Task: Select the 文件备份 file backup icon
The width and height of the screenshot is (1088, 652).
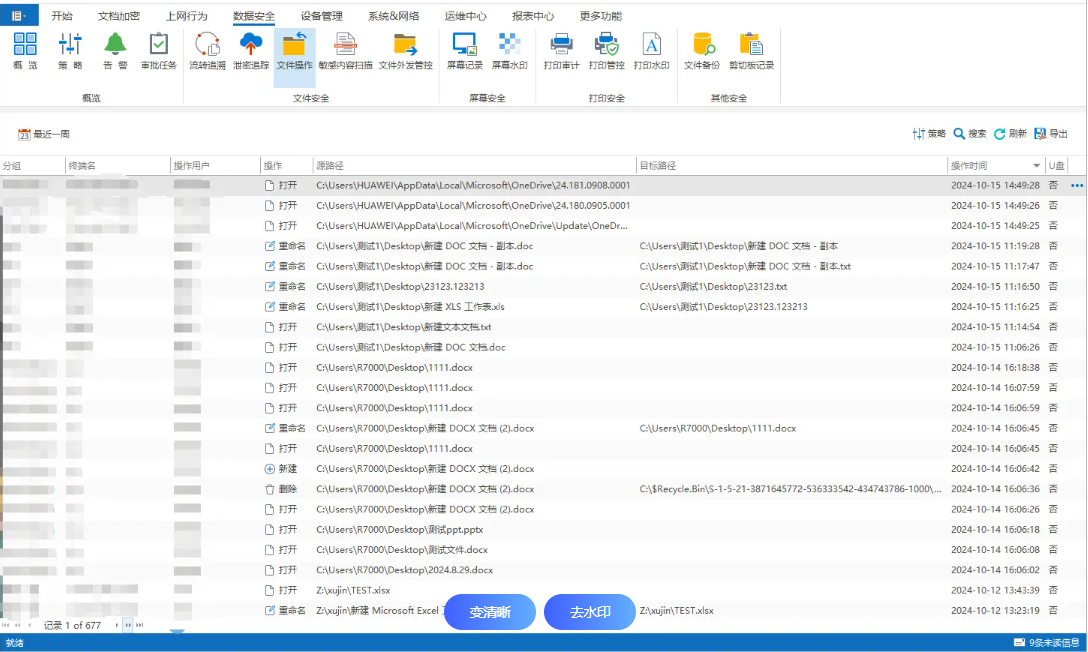Action: coord(702,50)
